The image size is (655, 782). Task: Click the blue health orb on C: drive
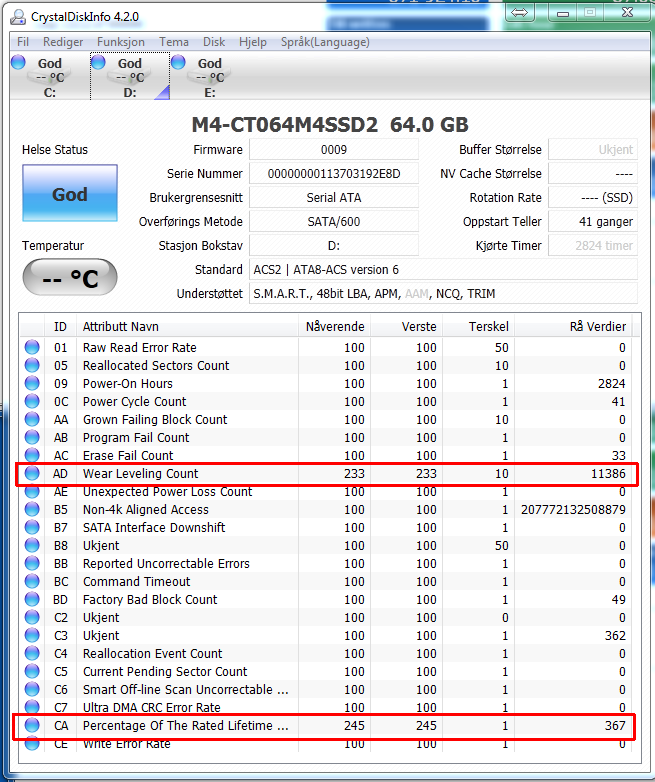(18, 62)
